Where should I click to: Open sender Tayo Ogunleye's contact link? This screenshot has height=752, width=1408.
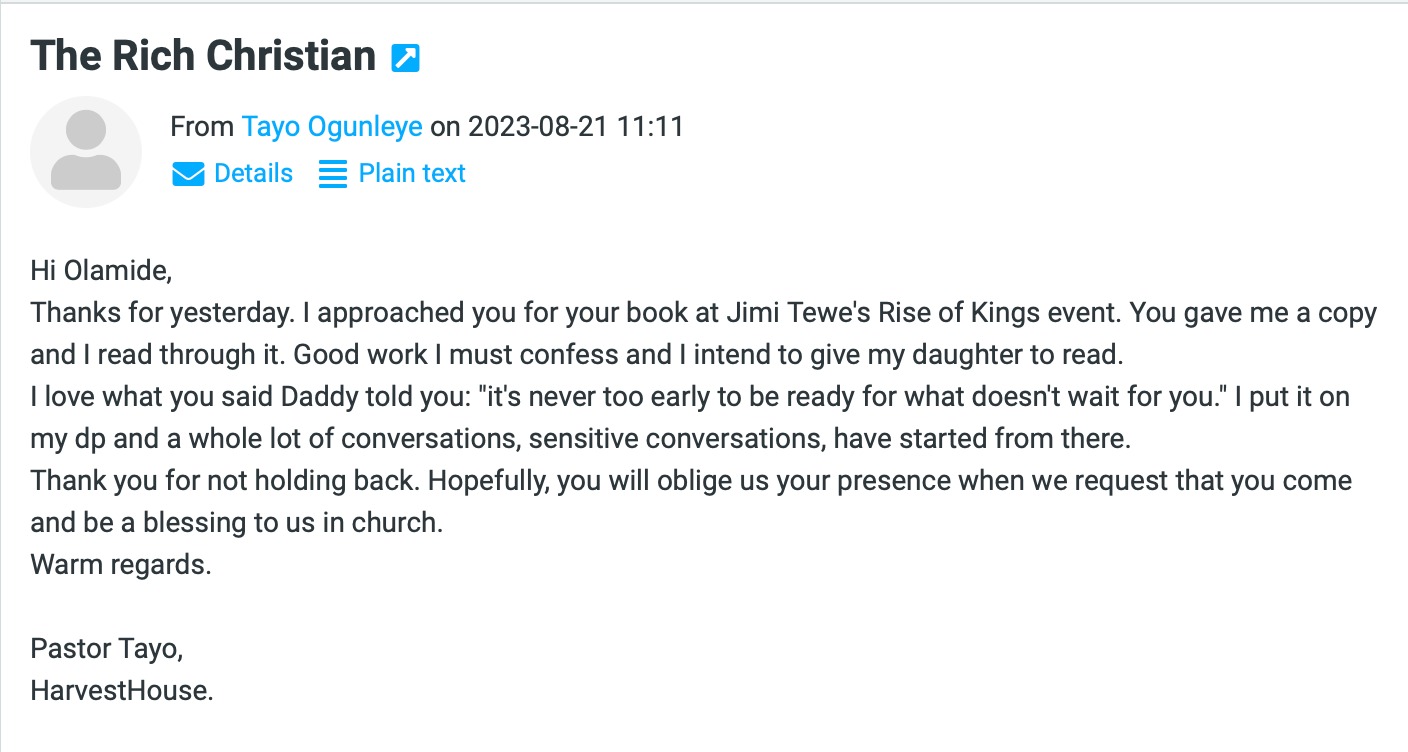[x=332, y=127]
